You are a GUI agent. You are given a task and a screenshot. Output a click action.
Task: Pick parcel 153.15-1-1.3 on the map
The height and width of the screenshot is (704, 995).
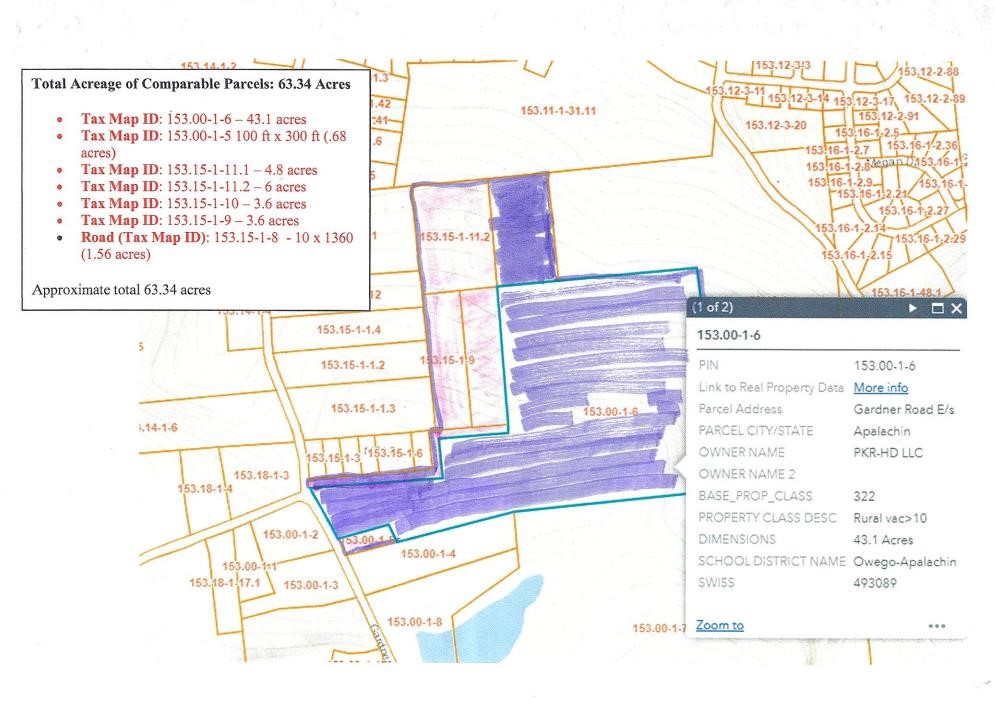point(362,408)
